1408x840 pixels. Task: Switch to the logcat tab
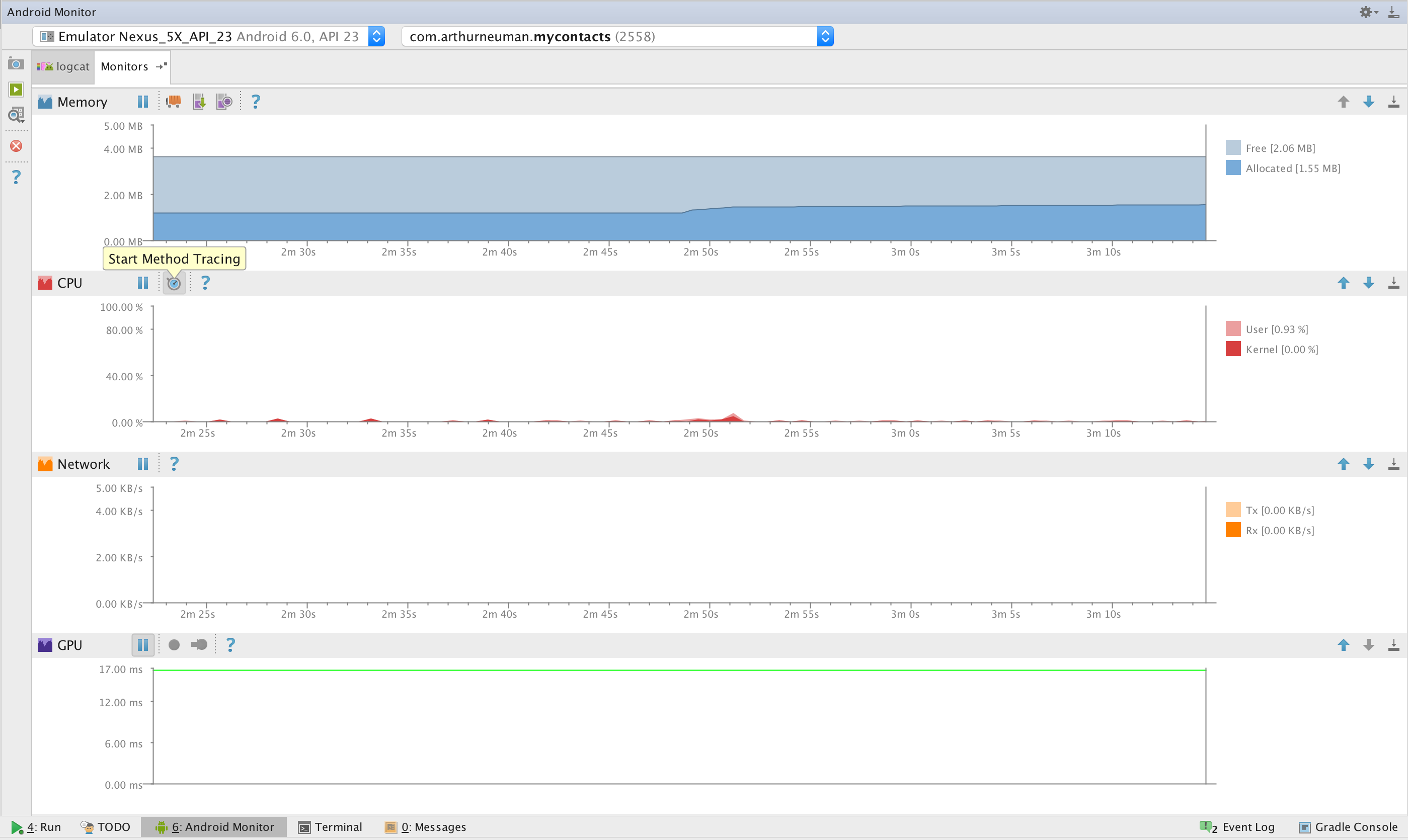coord(63,67)
